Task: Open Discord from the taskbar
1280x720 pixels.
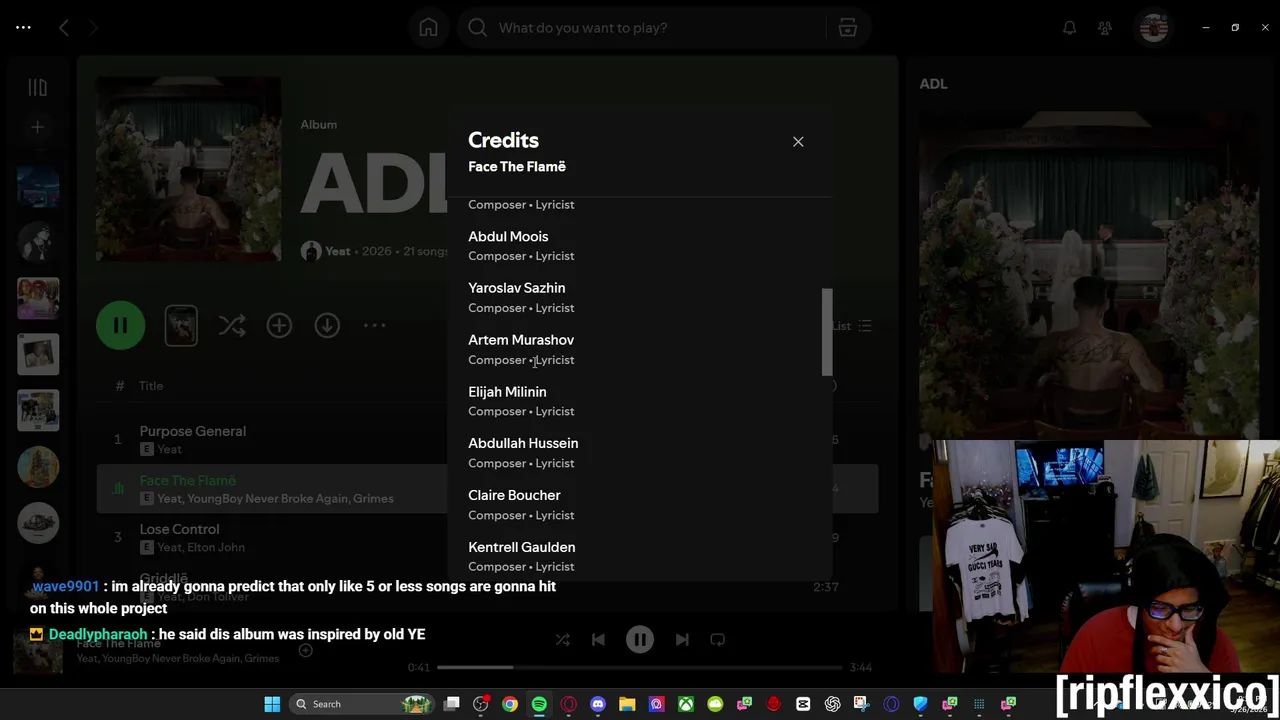Action: [x=598, y=704]
